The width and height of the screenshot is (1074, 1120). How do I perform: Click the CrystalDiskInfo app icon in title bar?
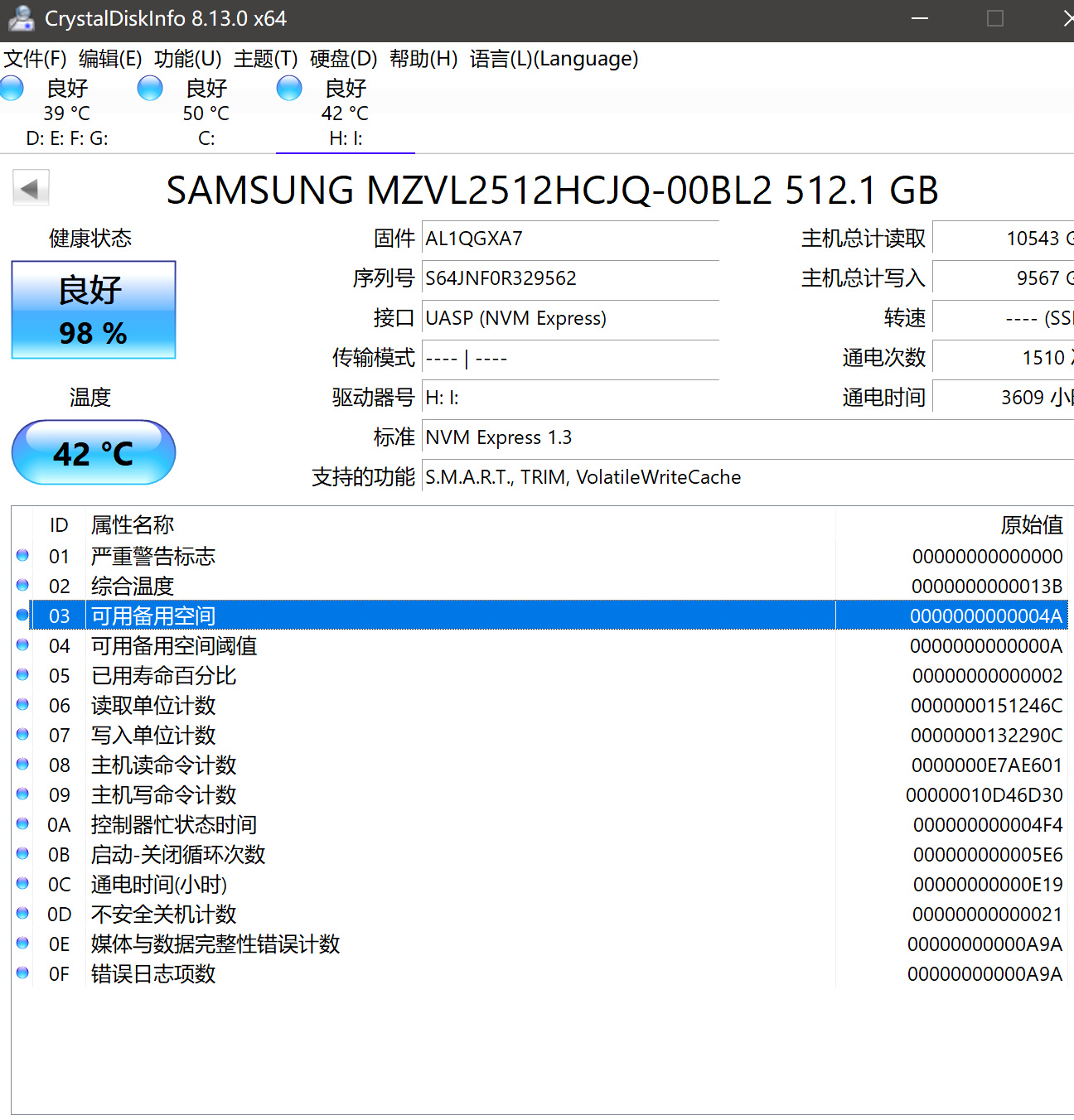pos(21,18)
